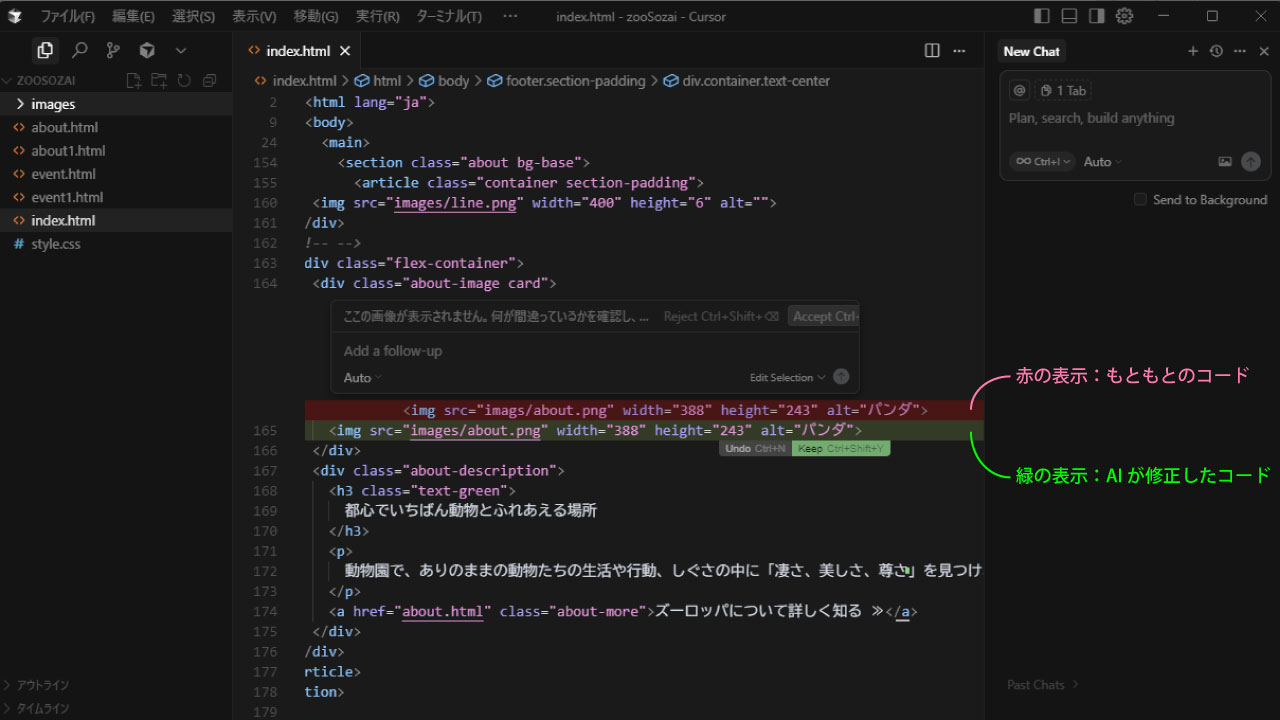Image resolution: width=1280 pixels, height=720 pixels.
Task: Click the inline prompt send arrow button
Action: 841,377
